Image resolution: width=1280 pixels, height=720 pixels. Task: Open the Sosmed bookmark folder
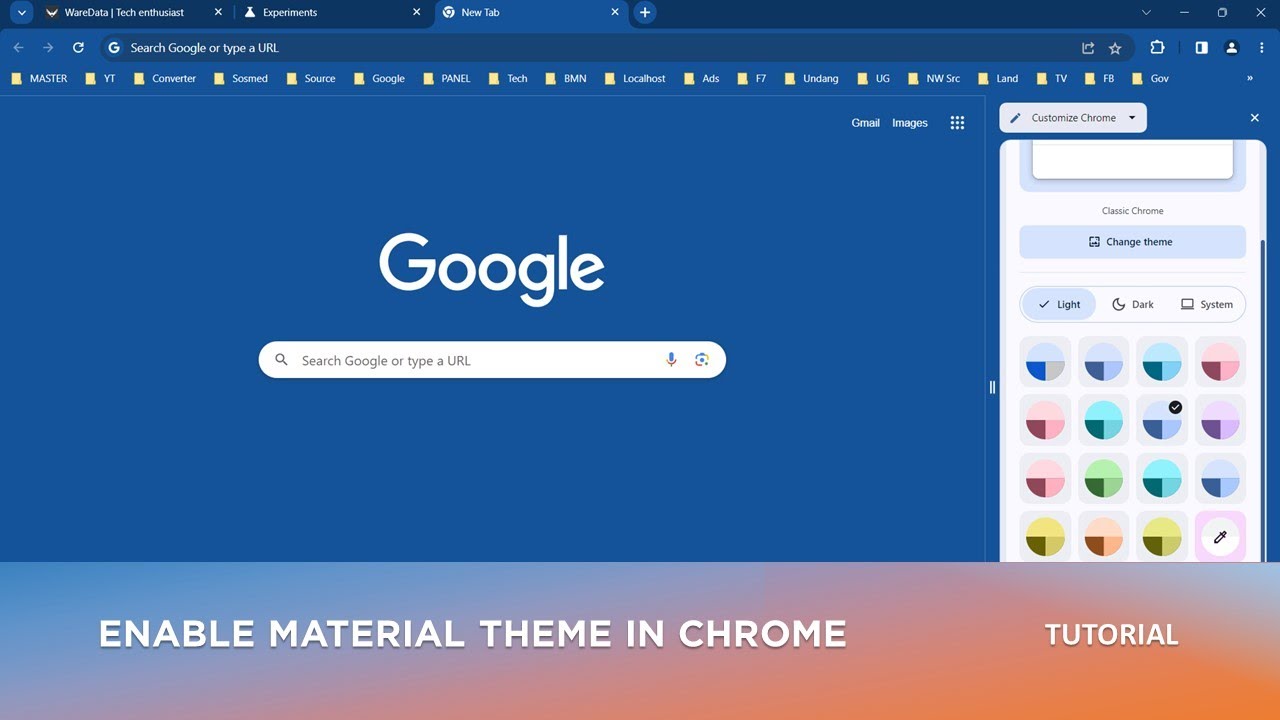241,78
